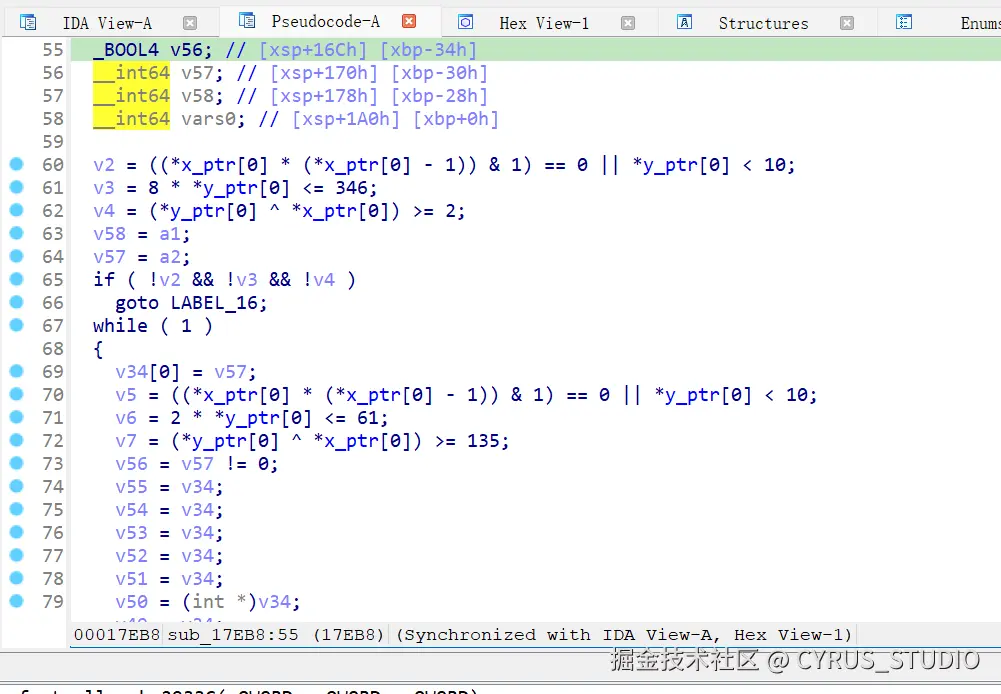This screenshot has width=1001, height=694.
Task: Toggle breakpoint dot on line 70
Action: point(17,394)
